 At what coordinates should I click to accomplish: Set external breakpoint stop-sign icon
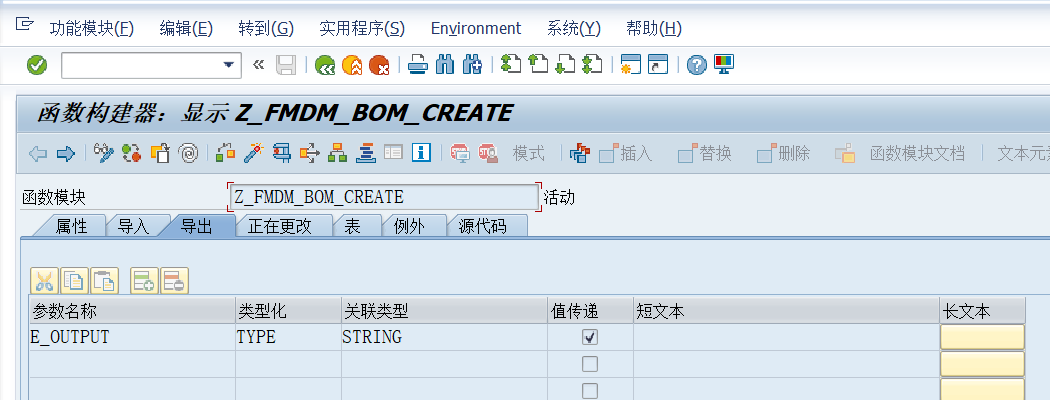(x=488, y=153)
